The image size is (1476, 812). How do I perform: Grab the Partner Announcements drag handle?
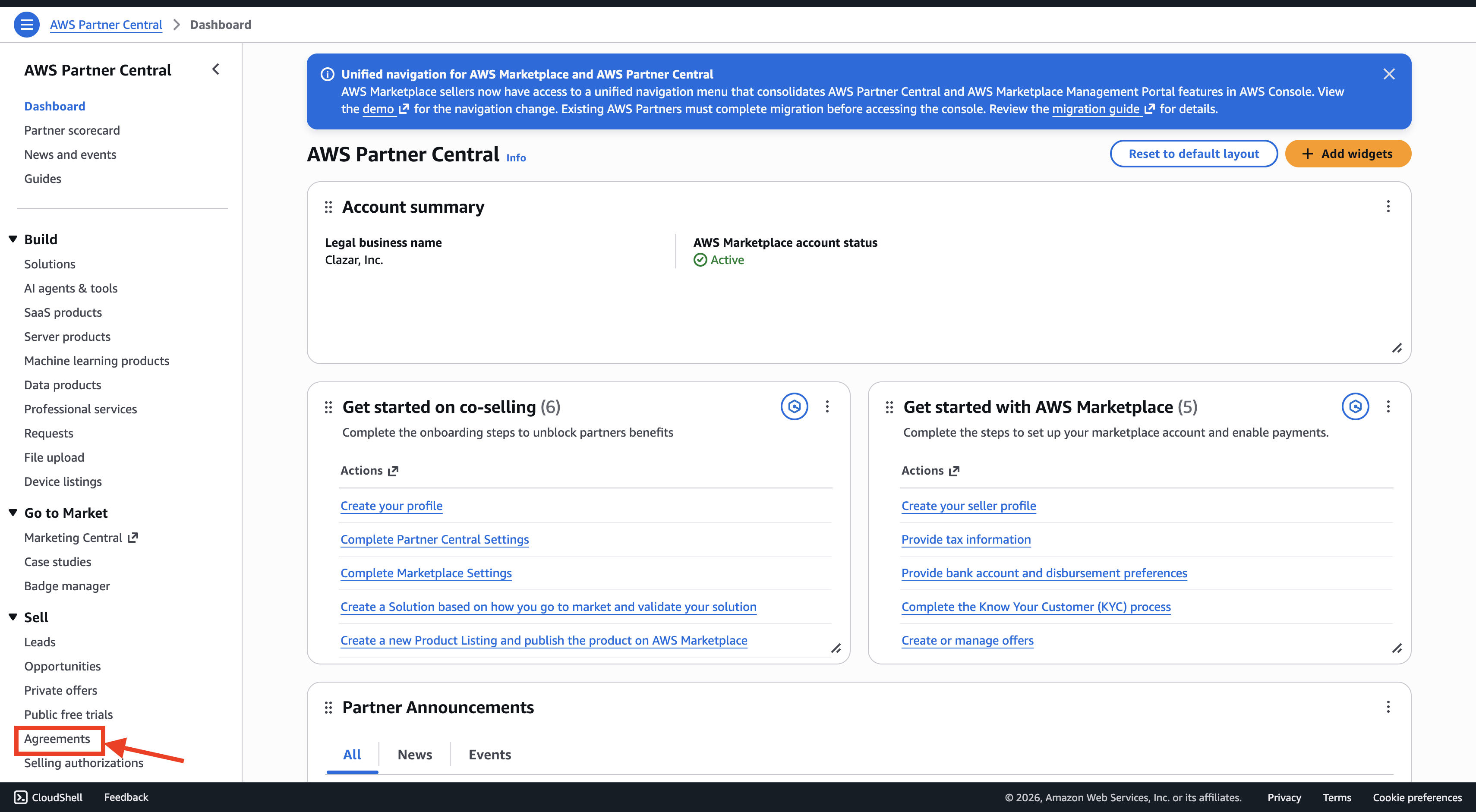(328, 708)
